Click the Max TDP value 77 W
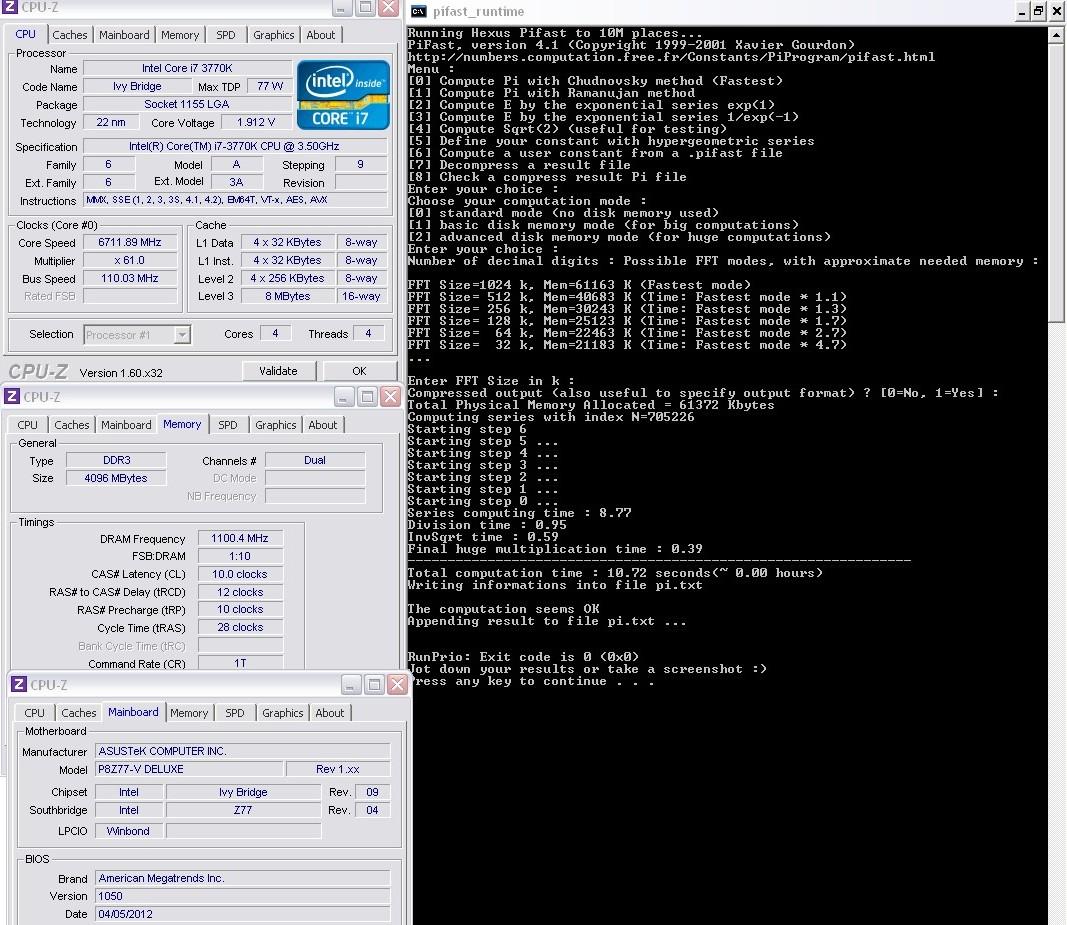Screen dimensions: 1067x925 pyautogui.click(x=269, y=86)
